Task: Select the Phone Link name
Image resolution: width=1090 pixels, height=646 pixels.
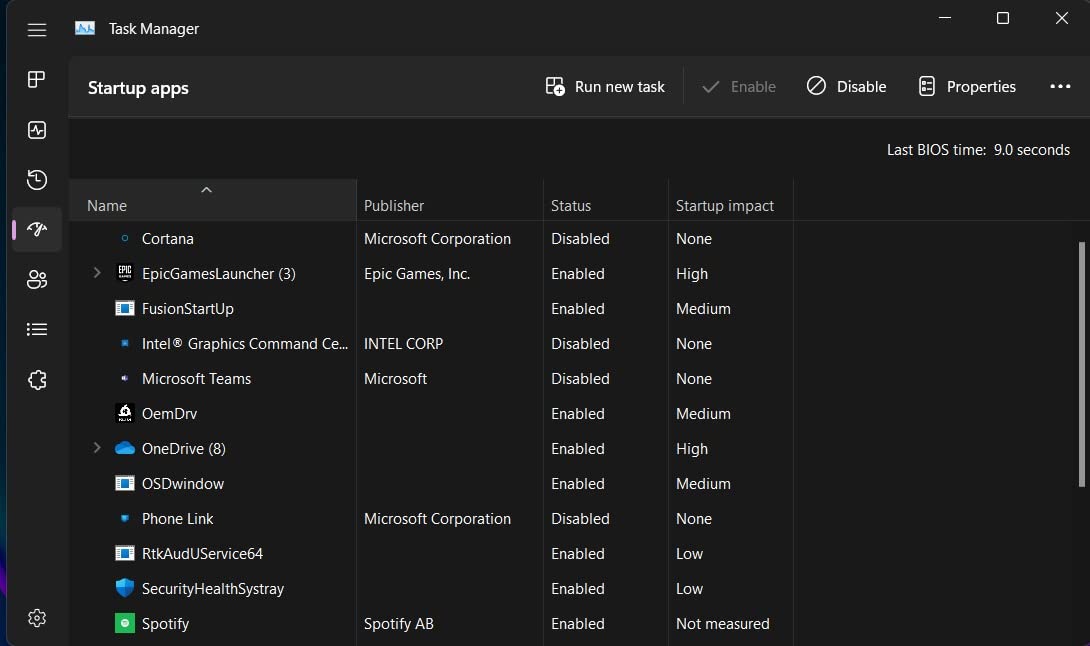Action: point(177,519)
